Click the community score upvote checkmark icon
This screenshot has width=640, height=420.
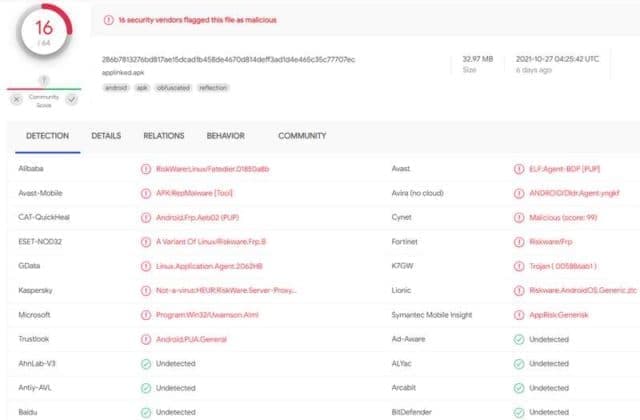pyautogui.click(x=72, y=99)
